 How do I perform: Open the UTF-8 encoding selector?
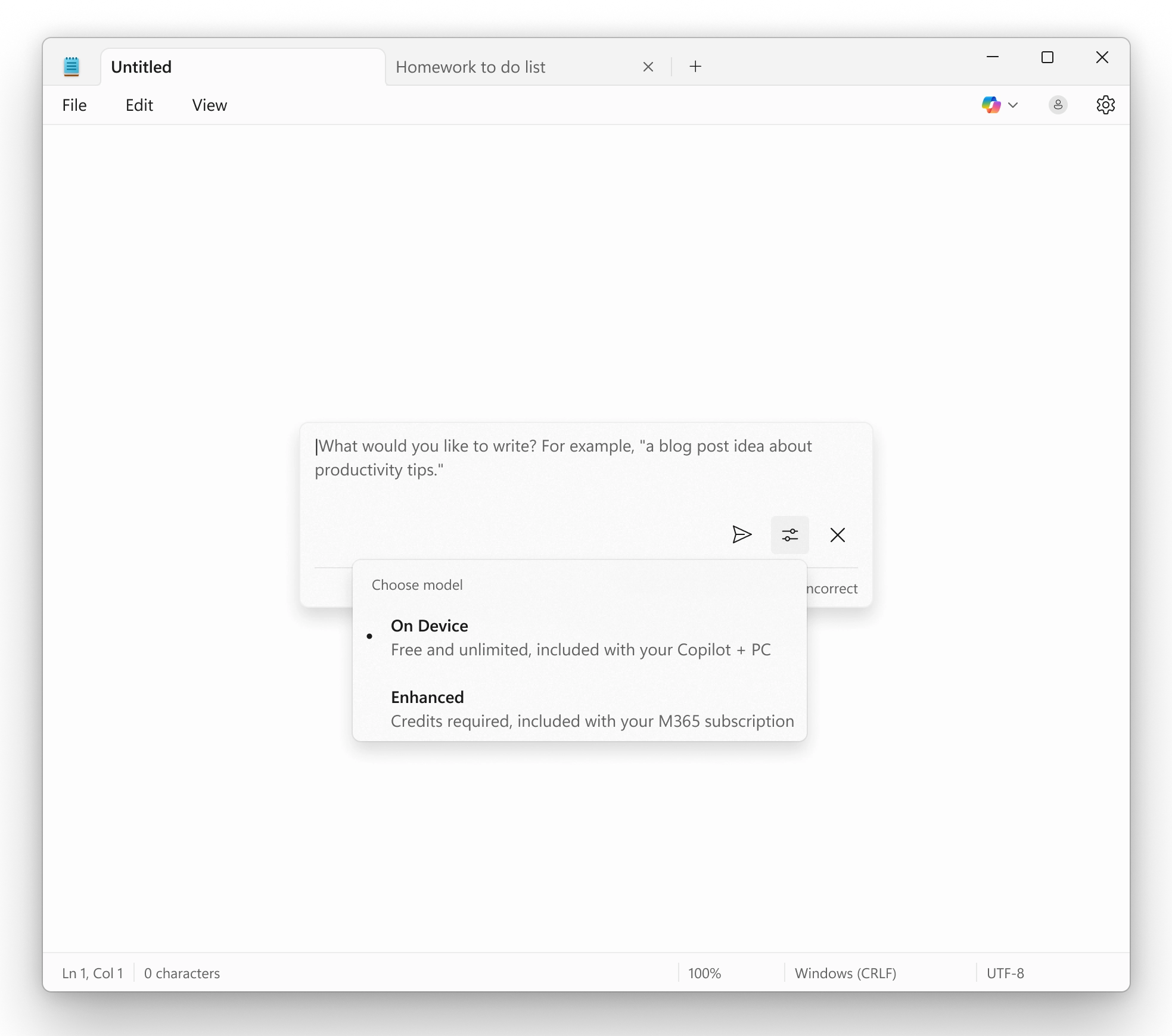pos(1005,973)
